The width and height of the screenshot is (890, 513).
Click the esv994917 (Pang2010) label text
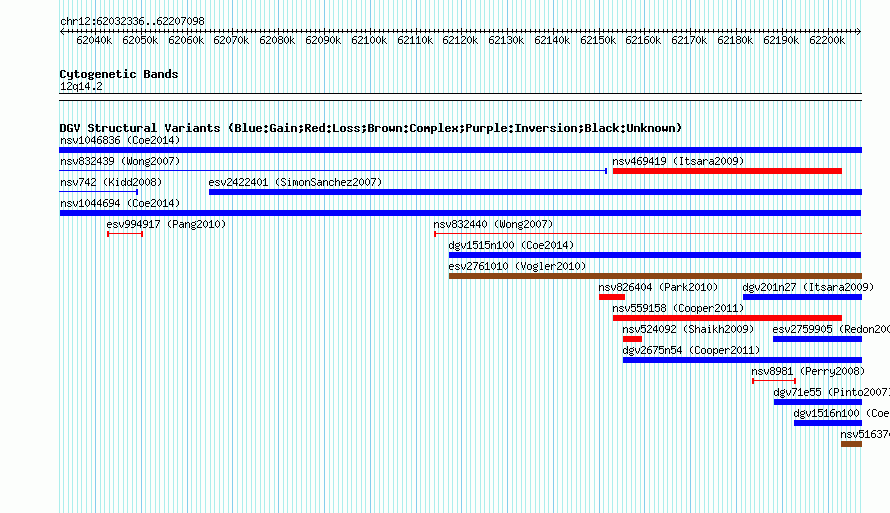(x=166, y=224)
